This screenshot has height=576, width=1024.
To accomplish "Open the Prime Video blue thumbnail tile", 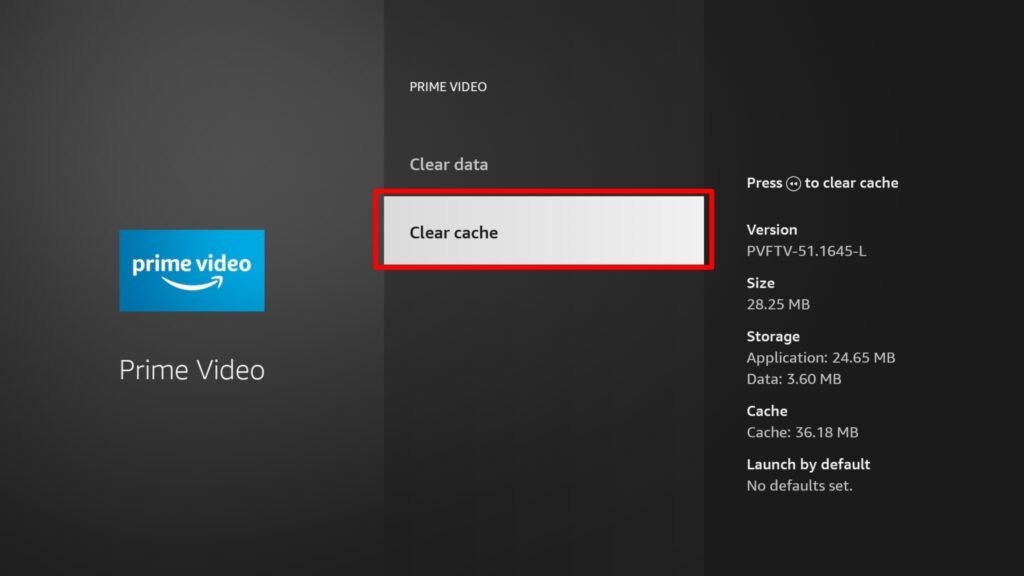I will coord(191,270).
